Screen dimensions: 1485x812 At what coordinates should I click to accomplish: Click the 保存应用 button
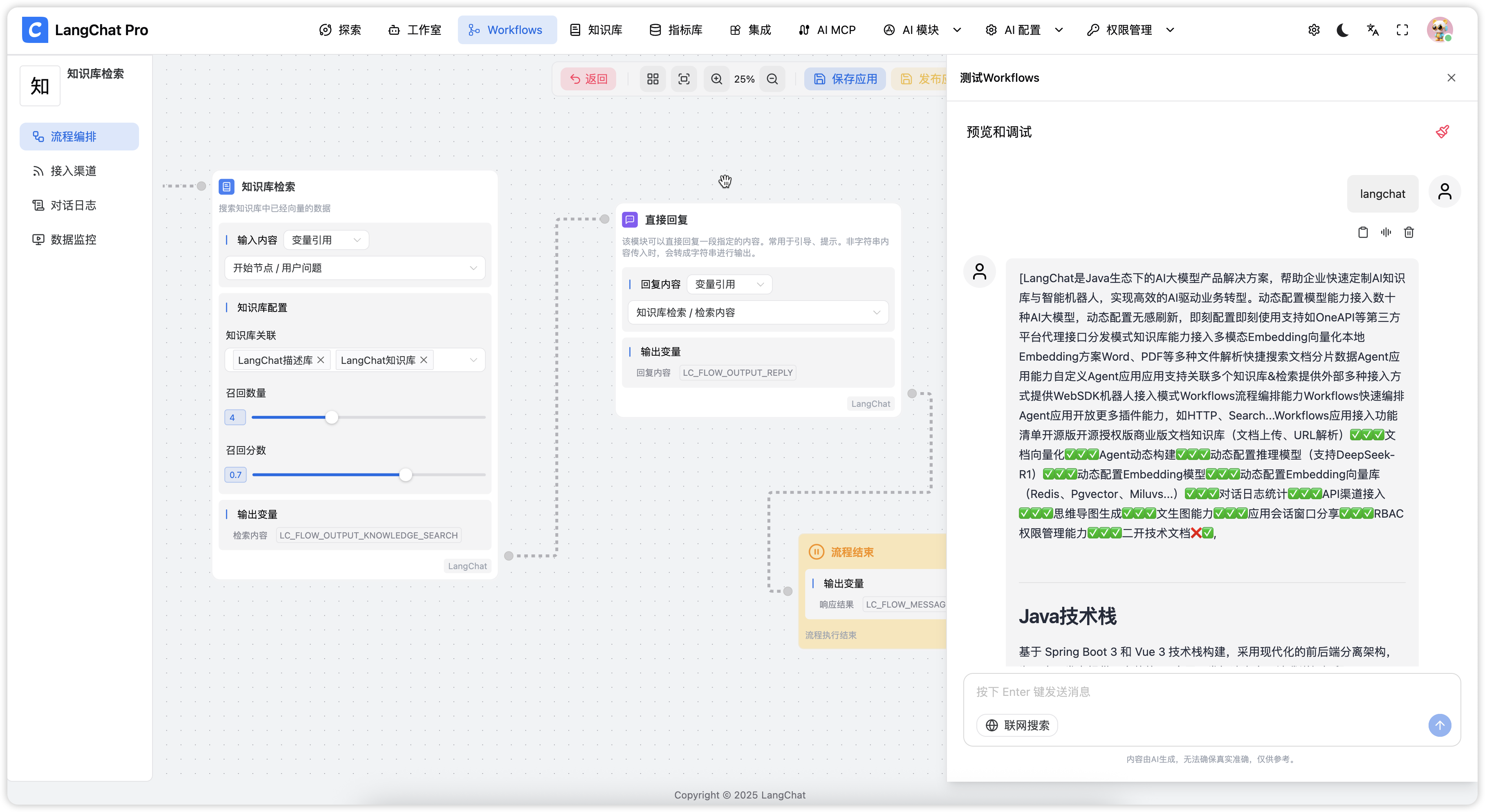pos(845,79)
